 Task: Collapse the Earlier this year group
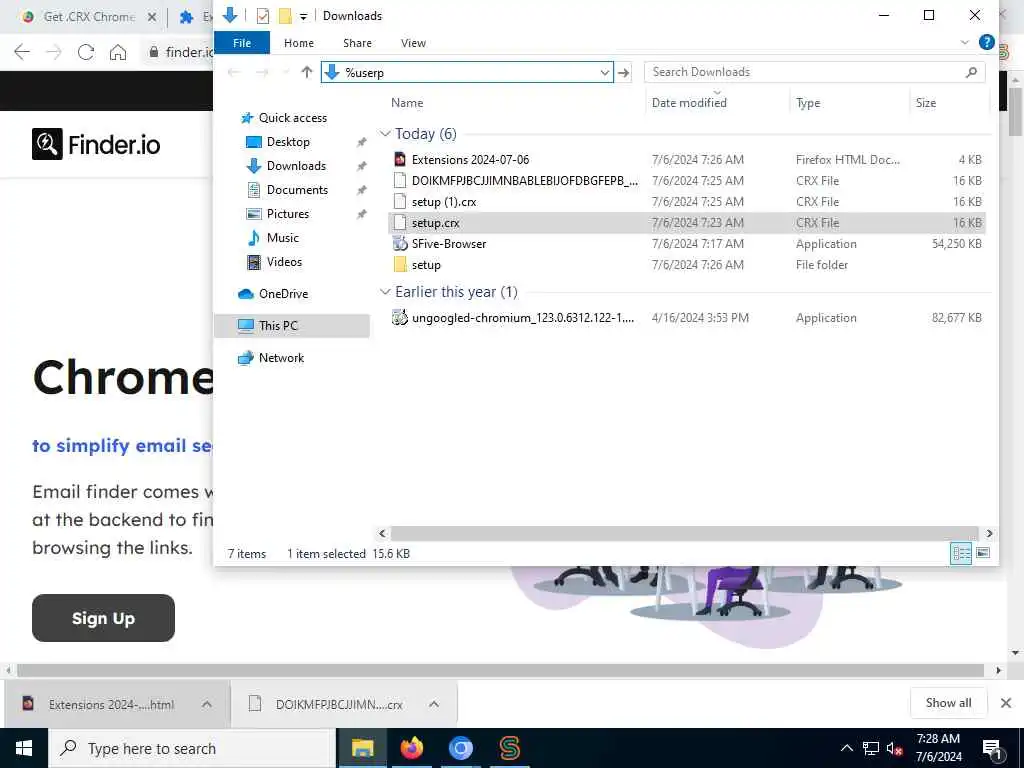385,292
